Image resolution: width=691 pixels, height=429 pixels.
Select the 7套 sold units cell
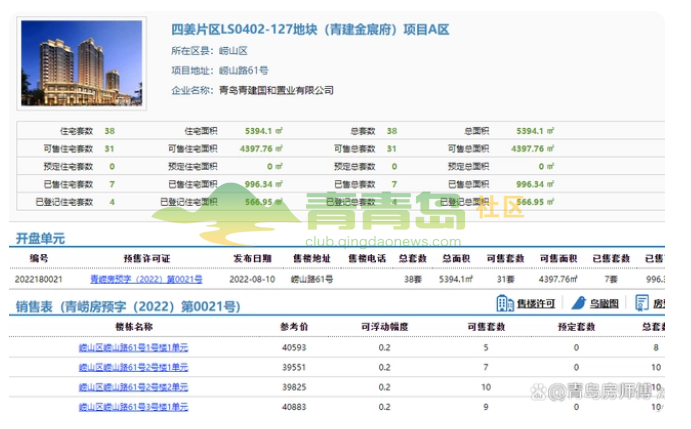tap(611, 279)
